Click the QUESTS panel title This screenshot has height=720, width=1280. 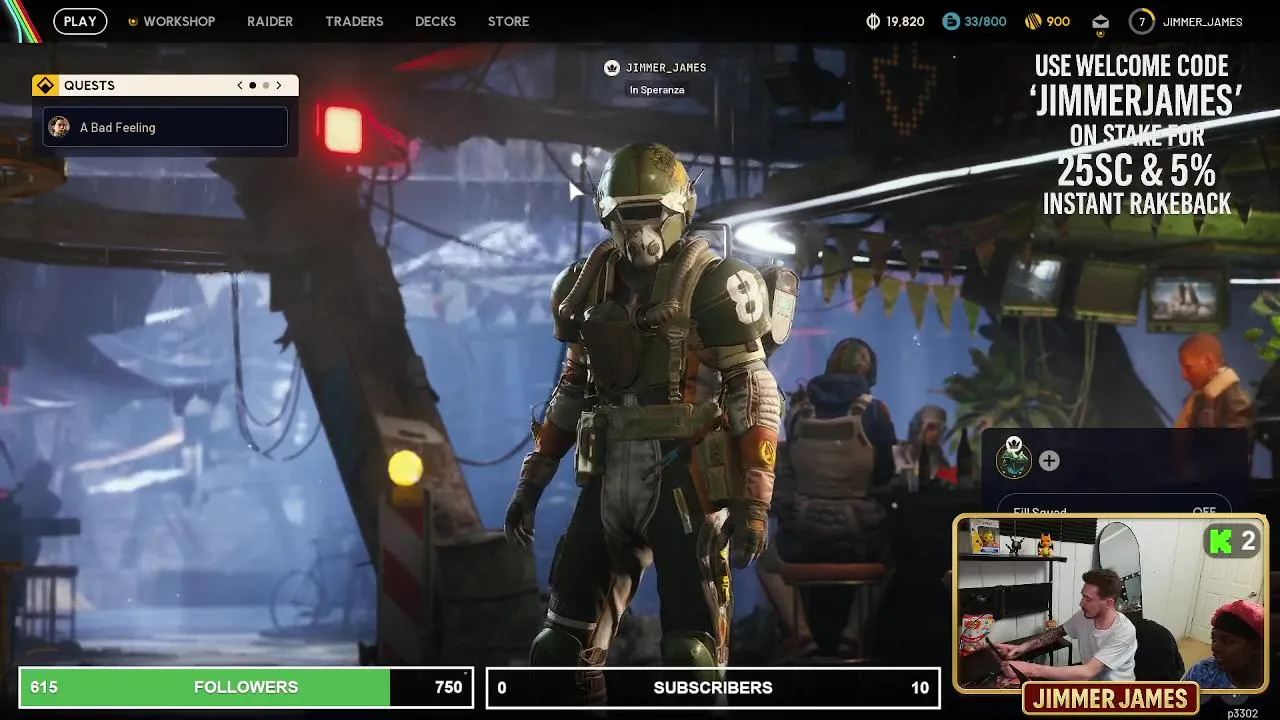pyautogui.click(x=89, y=86)
